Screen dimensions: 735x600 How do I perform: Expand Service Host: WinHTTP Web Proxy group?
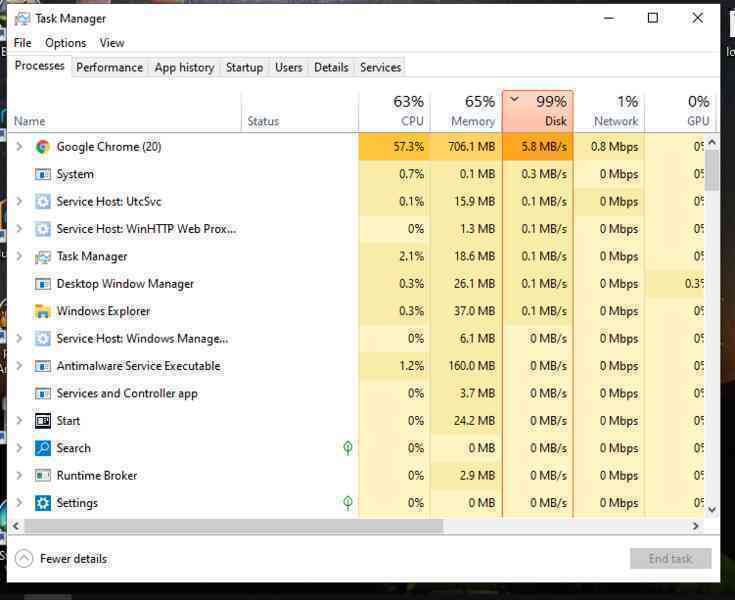tap(19, 229)
